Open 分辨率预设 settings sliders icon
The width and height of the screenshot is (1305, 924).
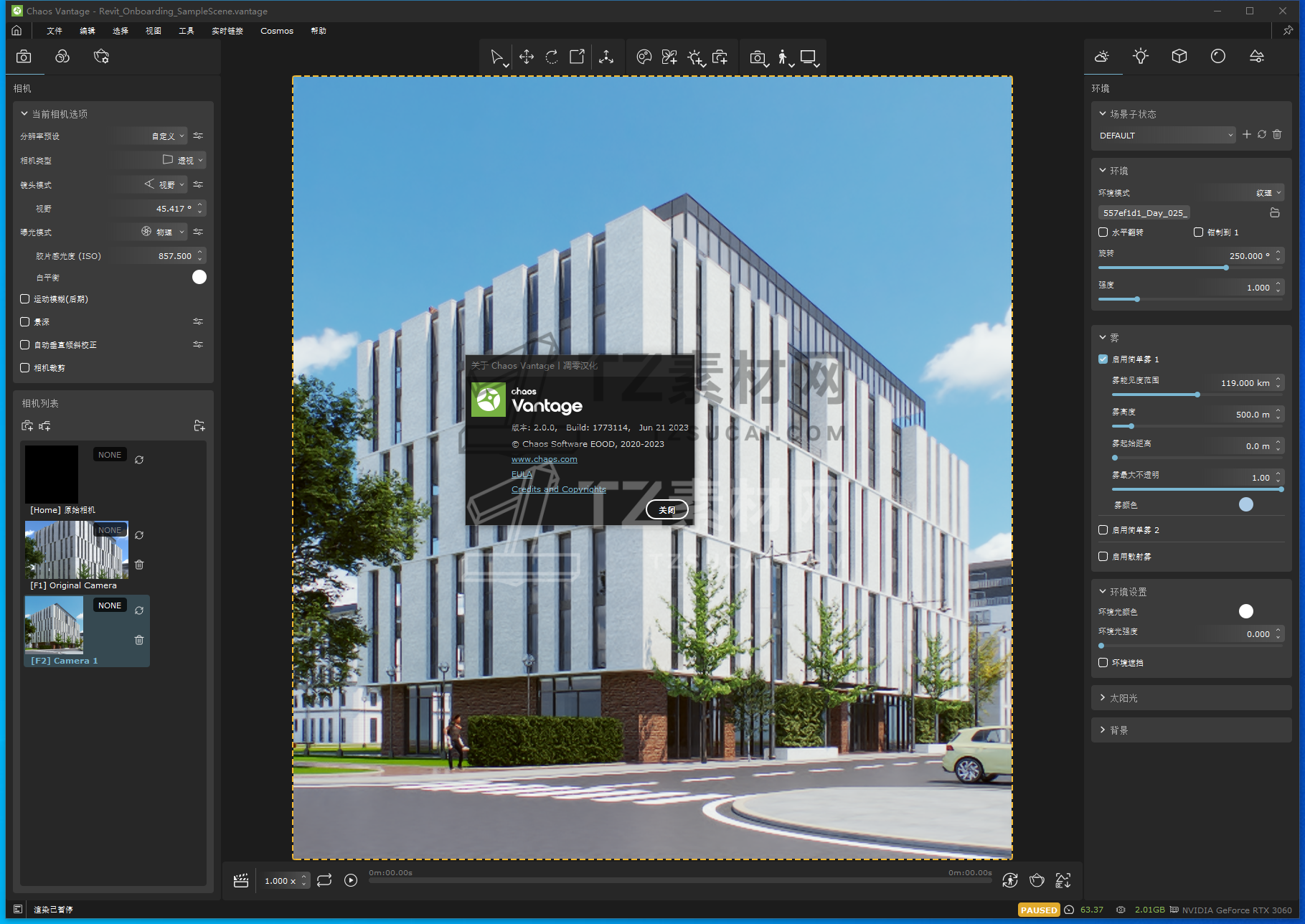tap(198, 136)
